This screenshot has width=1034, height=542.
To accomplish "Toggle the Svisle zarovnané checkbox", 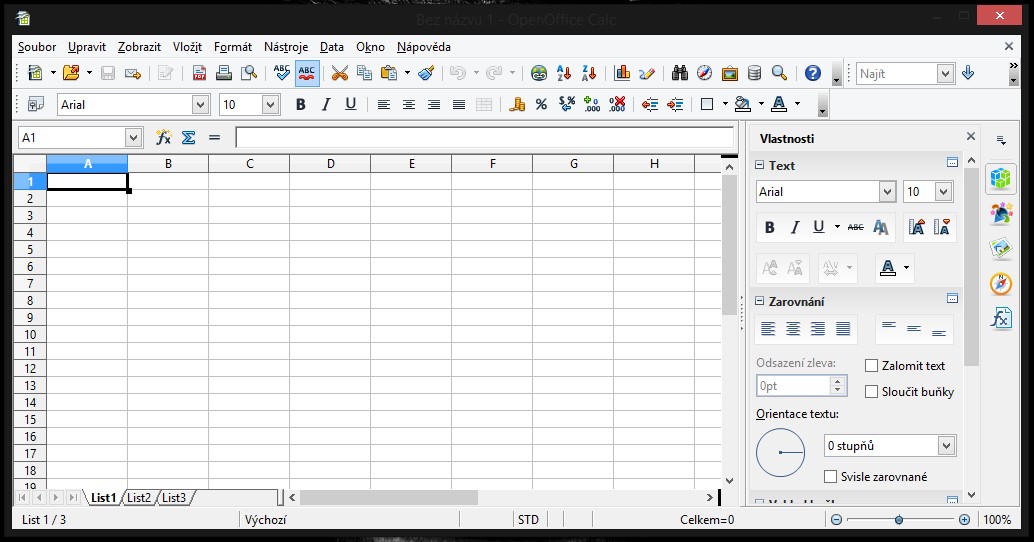I will 830,477.
